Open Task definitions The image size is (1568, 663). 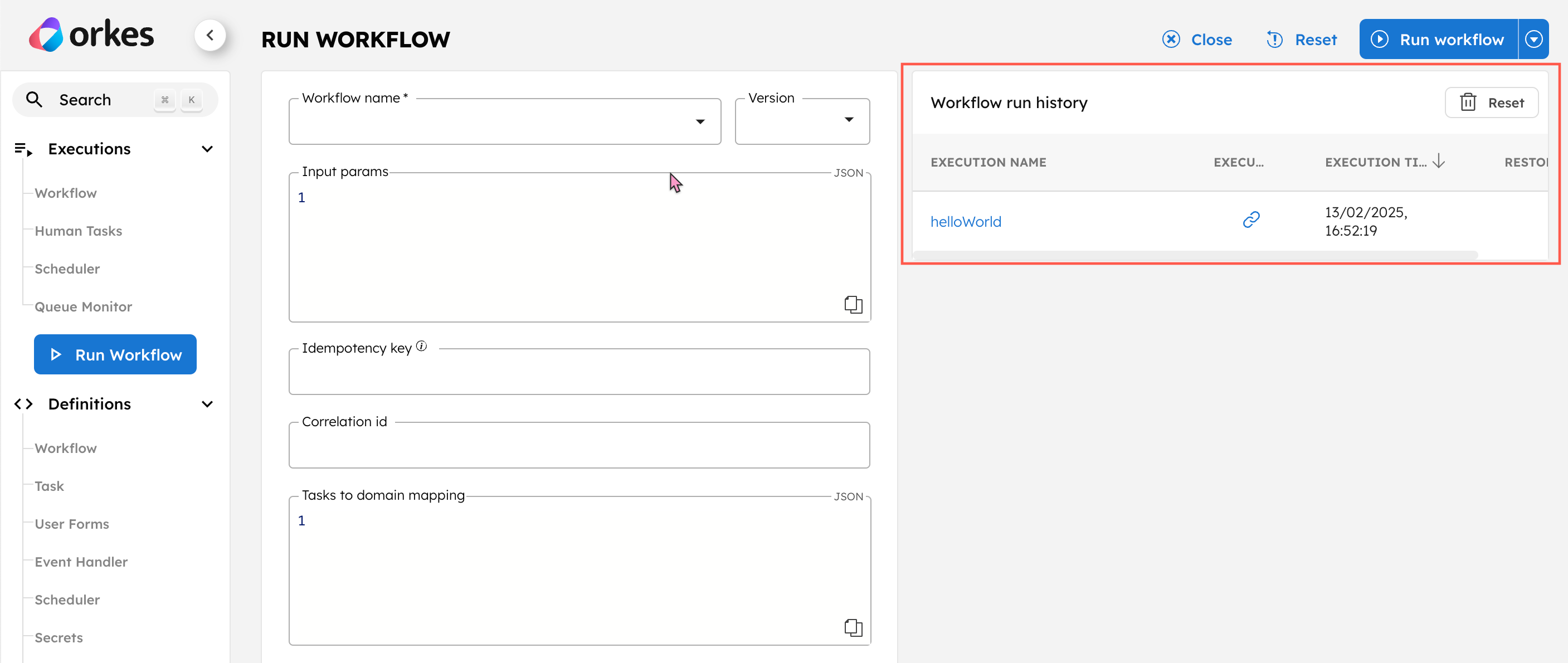click(49, 486)
